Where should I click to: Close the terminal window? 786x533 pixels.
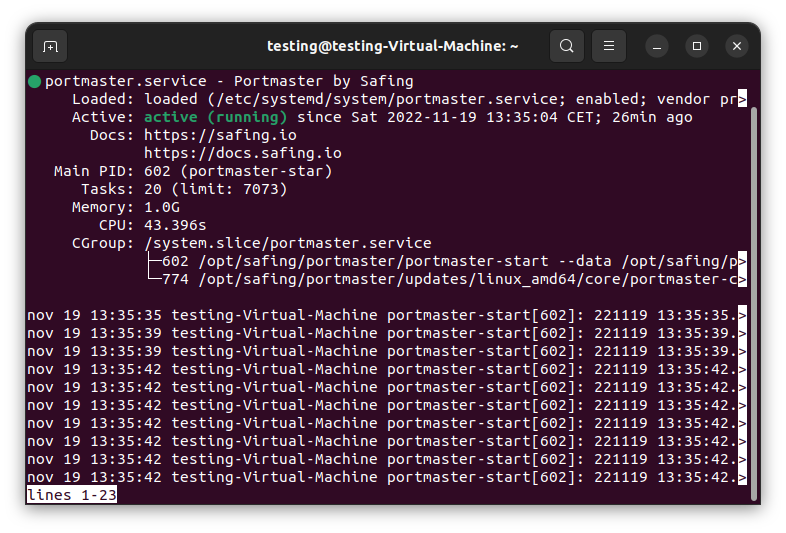pos(737,46)
